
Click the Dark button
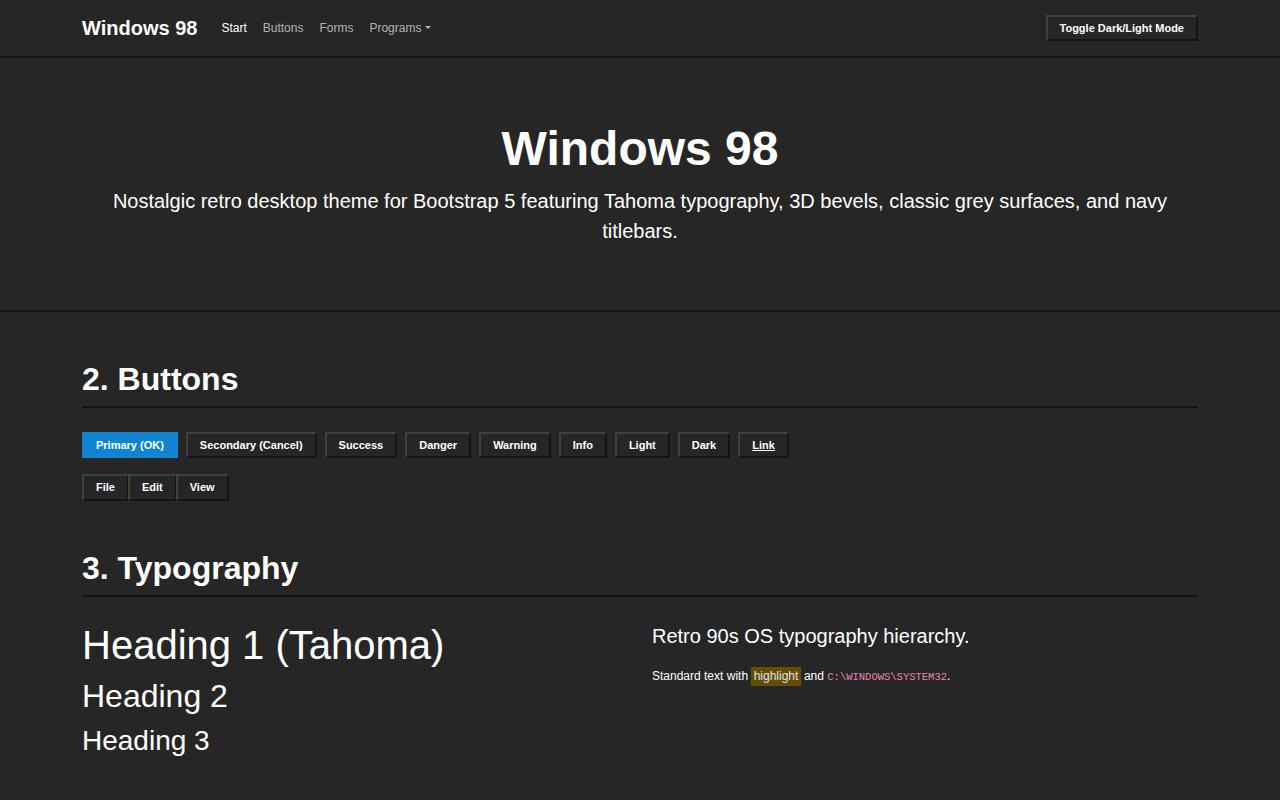(704, 445)
